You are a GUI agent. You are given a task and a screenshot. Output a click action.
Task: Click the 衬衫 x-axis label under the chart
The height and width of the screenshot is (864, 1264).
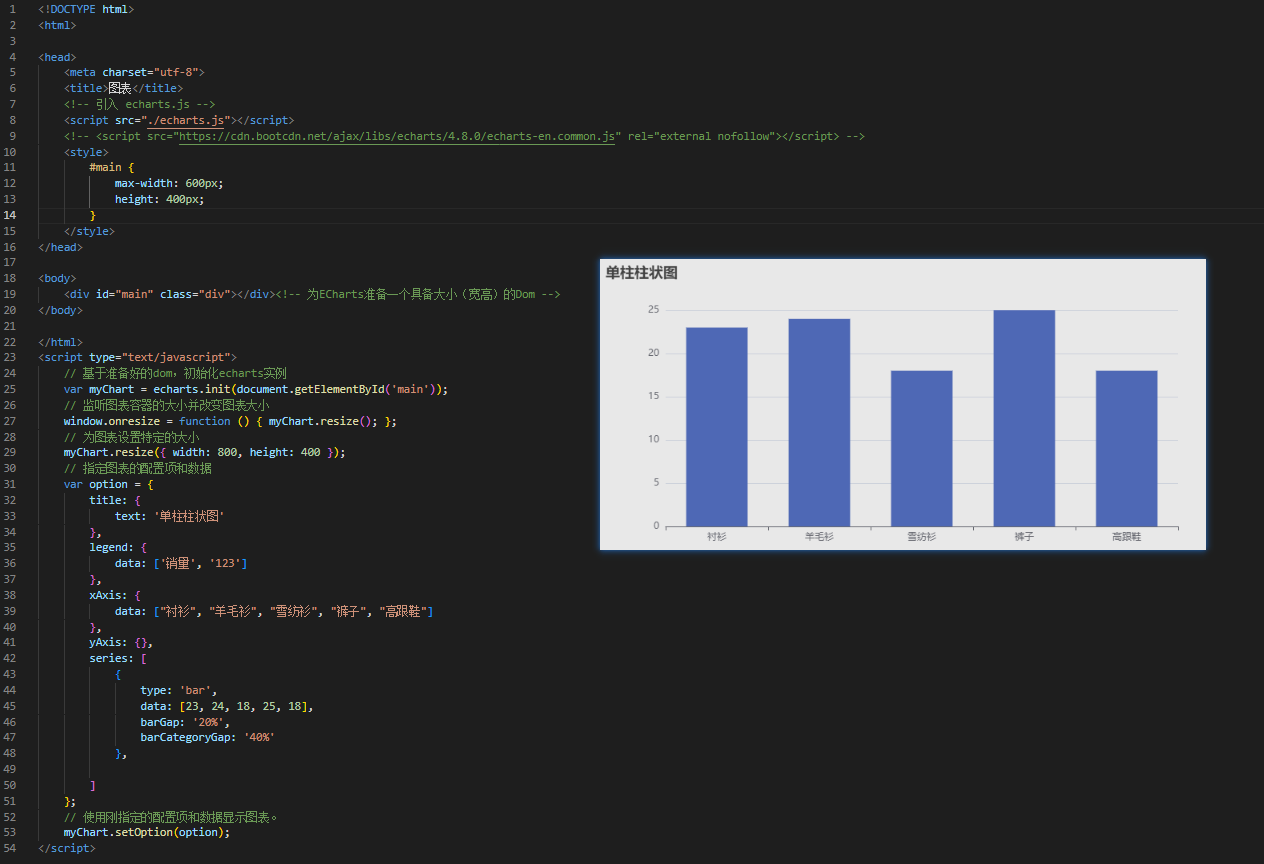[x=716, y=537]
